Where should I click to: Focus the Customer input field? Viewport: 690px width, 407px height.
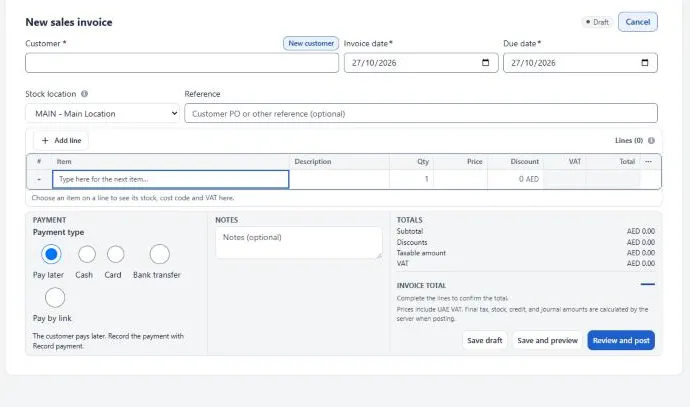[182, 63]
